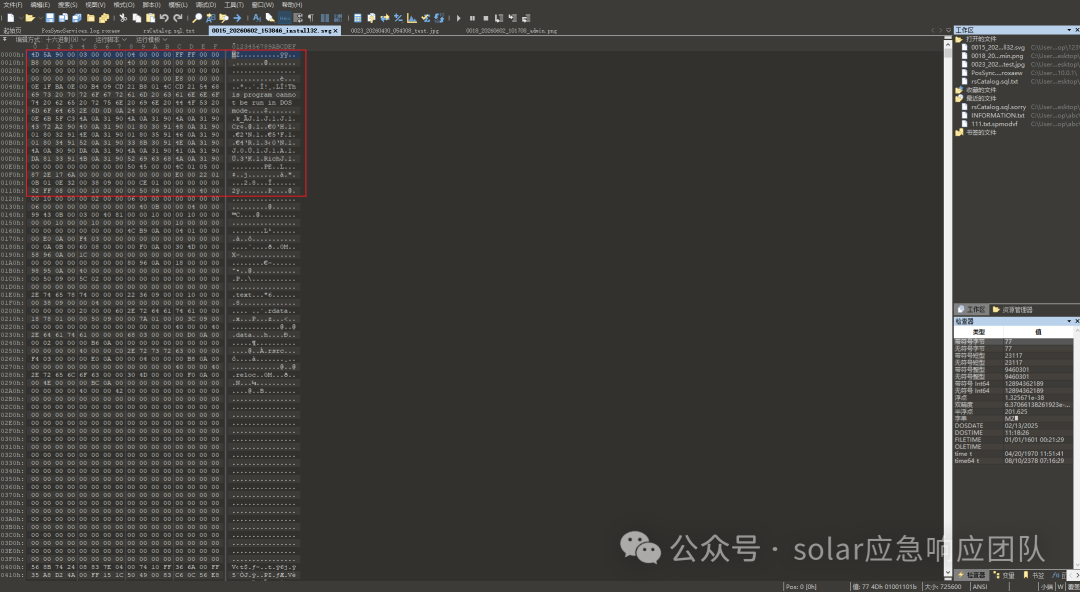
Task: Create a new file with toolbar icon
Action: 11,18
